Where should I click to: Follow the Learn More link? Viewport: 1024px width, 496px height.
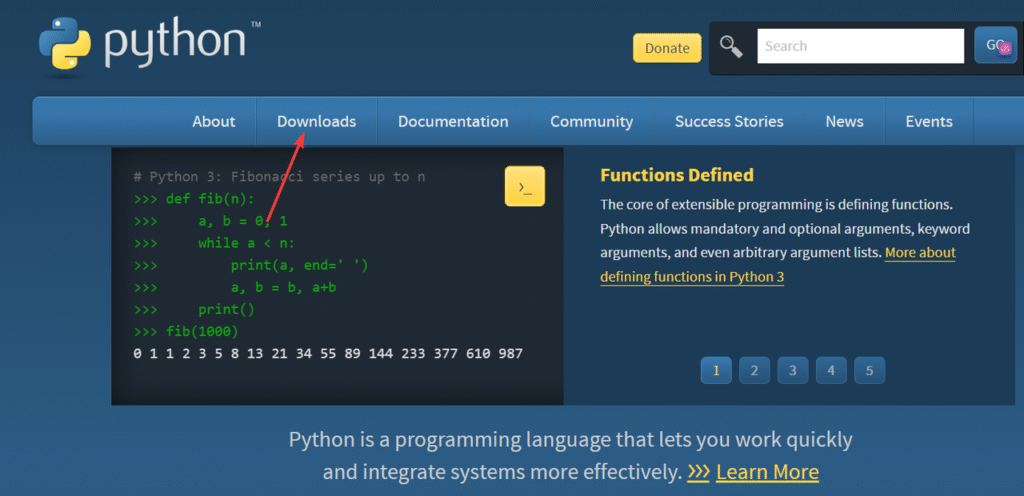click(x=767, y=471)
